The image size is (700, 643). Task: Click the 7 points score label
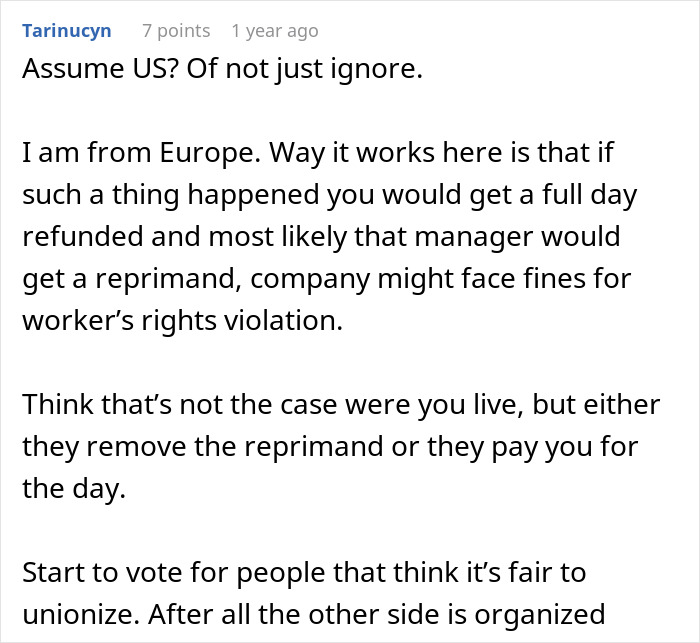click(x=176, y=31)
